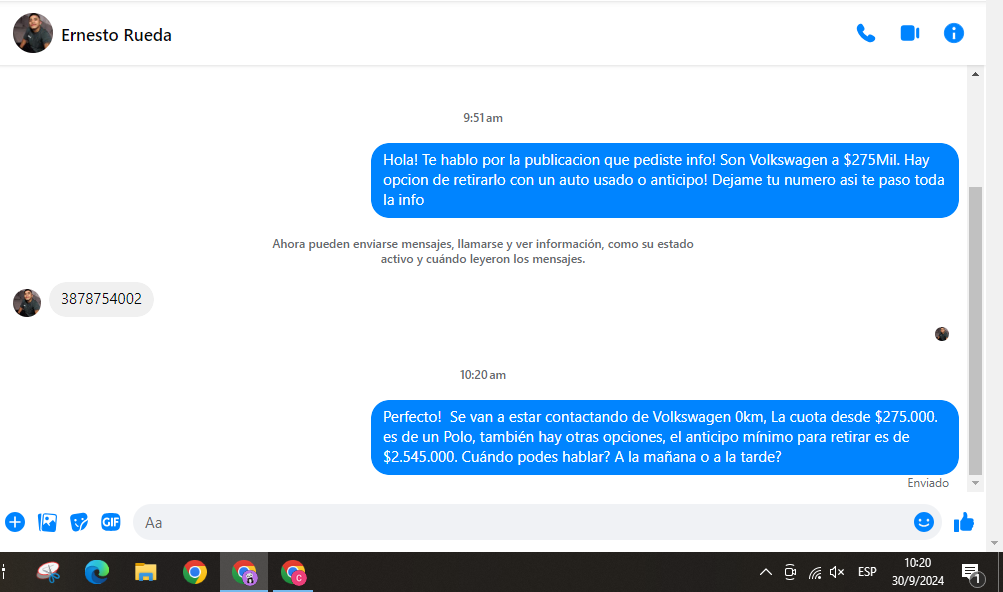Image resolution: width=1003 pixels, height=592 pixels.
Task: Open the Windows notification center
Action: 970,572
